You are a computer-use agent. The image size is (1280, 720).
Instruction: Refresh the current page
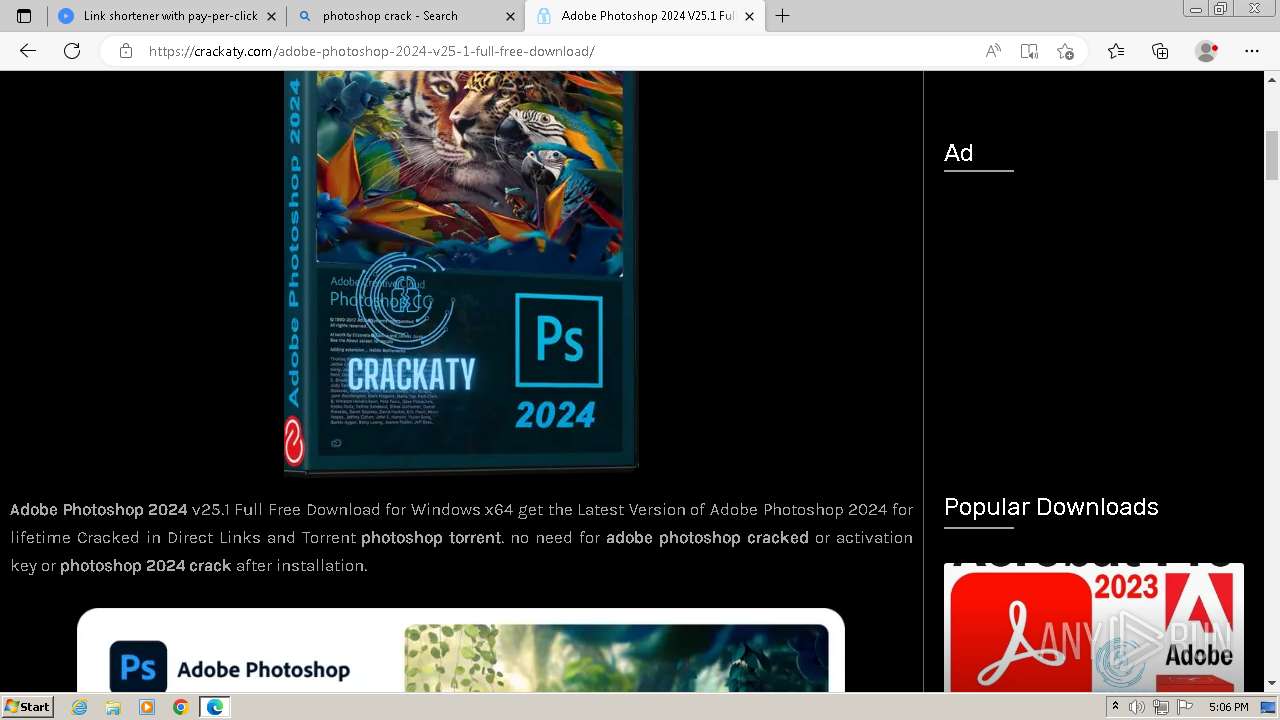tap(72, 51)
